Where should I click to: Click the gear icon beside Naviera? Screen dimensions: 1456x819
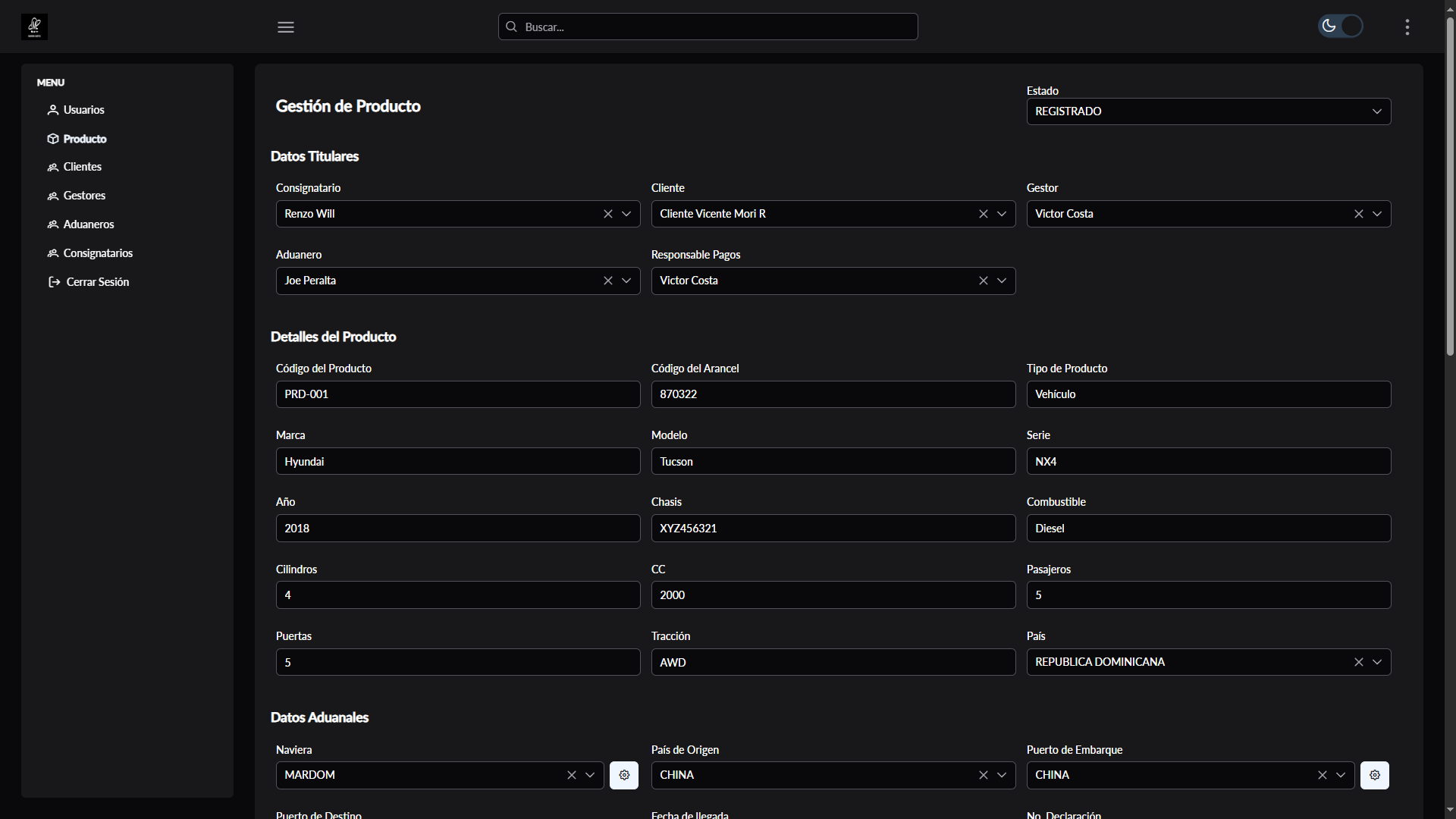point(624,775)
